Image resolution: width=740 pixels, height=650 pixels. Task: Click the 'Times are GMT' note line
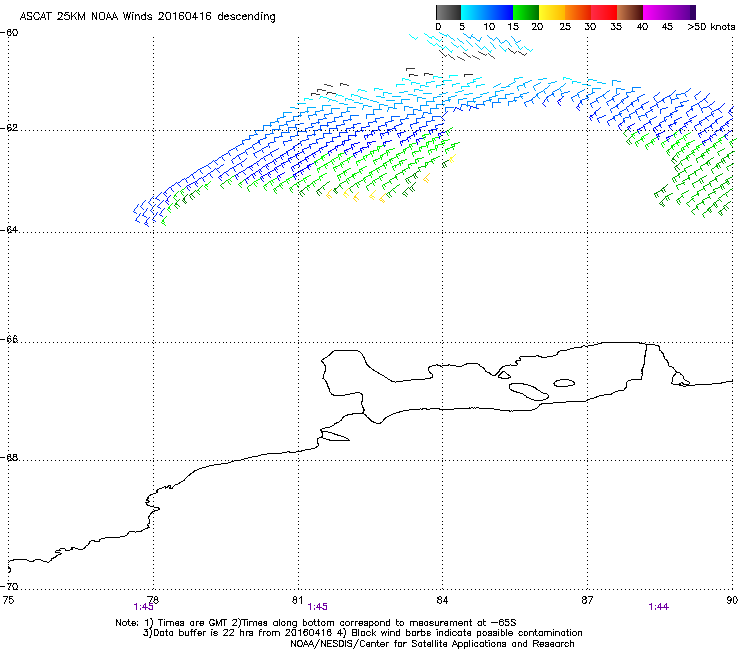click(316, 623)
